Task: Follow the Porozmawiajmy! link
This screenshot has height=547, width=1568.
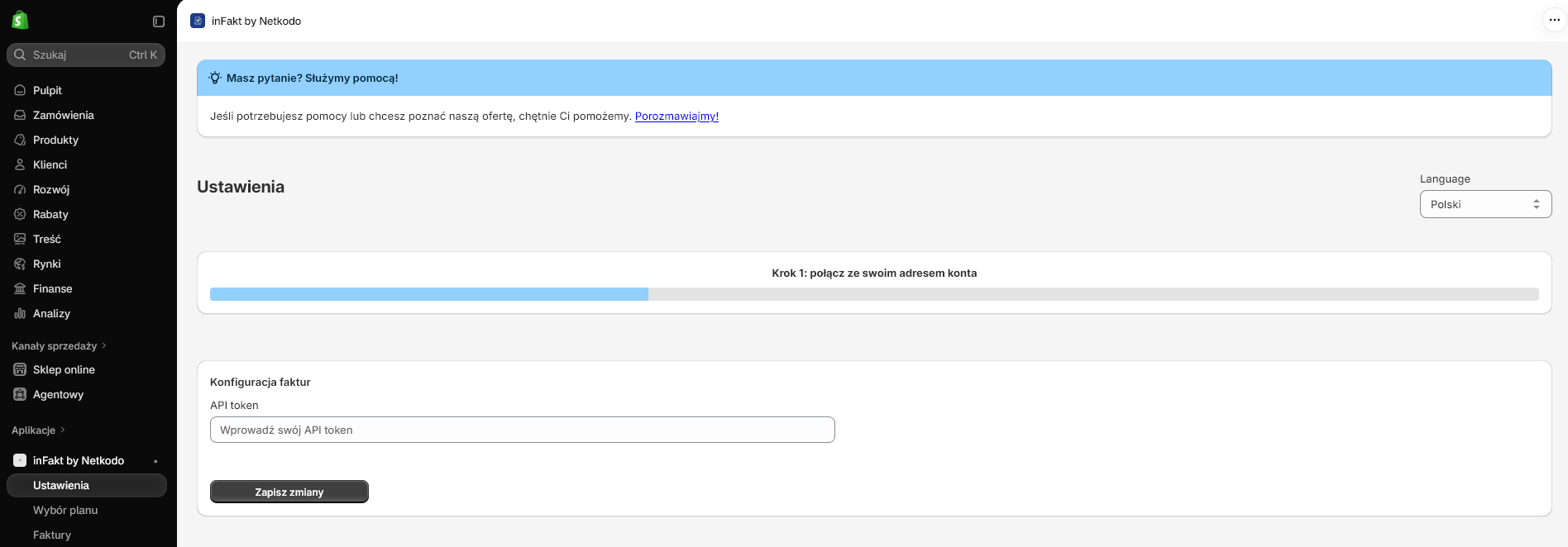Action: coord(676,116)
